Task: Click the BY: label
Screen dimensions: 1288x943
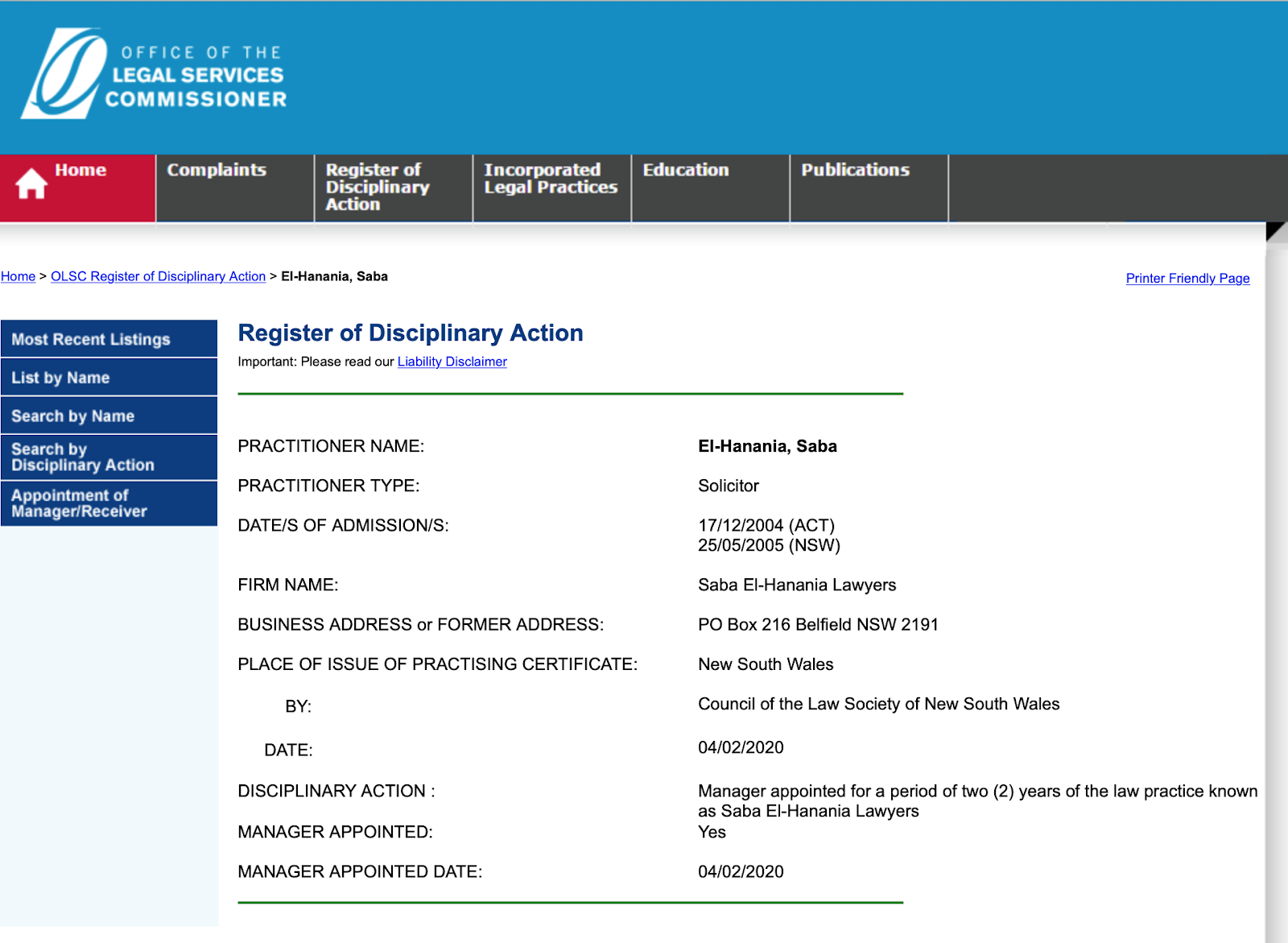Action: pyautogui.click(x=298, y=706)
